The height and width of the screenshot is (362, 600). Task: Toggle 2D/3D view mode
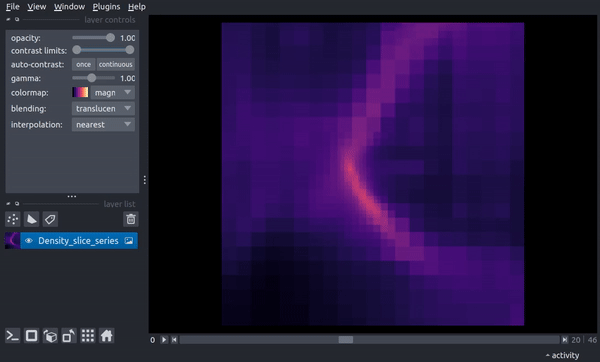pyautogui.click(x=31, y=336)
